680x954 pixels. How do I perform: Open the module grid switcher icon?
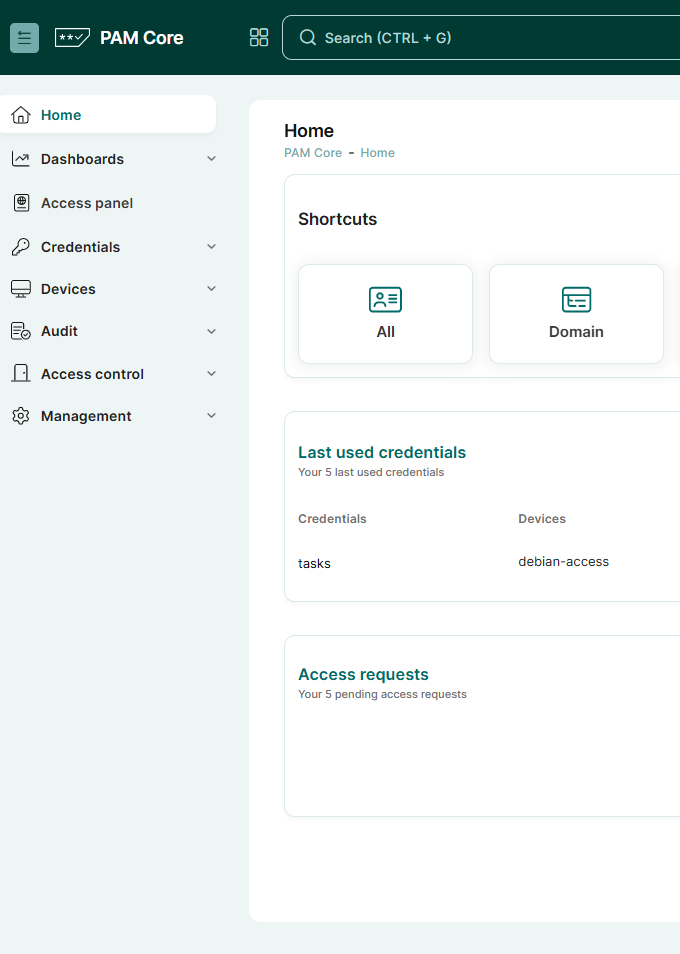click(259, 38)
